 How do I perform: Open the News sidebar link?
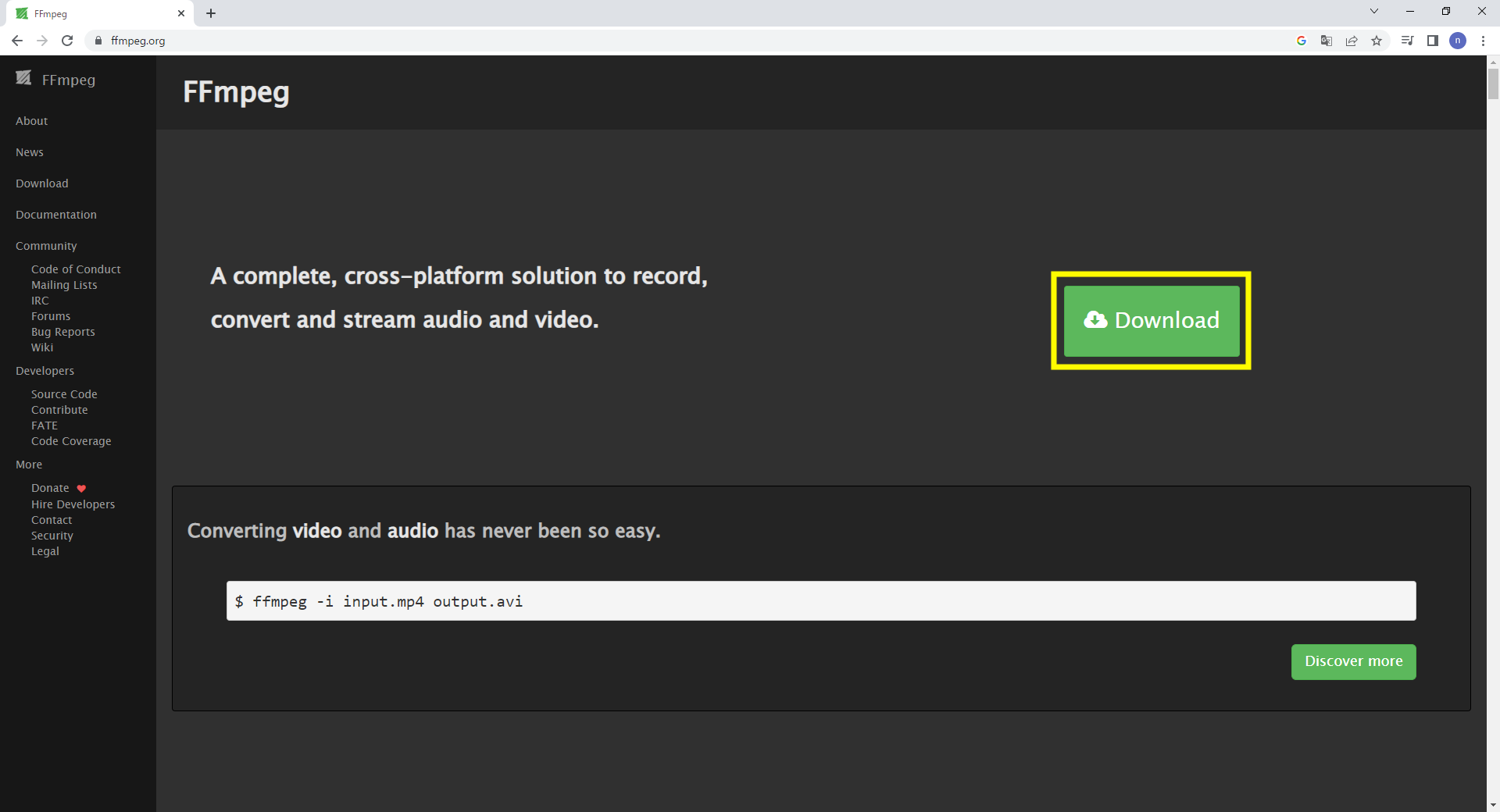point(30,152)
